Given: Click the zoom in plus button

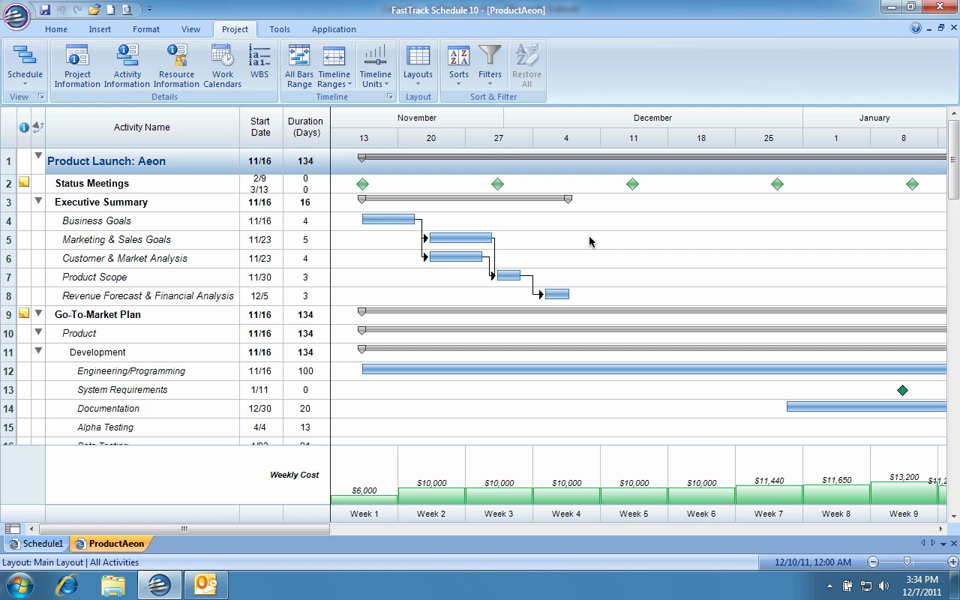Looking at the screenshot, I should 952,561.
